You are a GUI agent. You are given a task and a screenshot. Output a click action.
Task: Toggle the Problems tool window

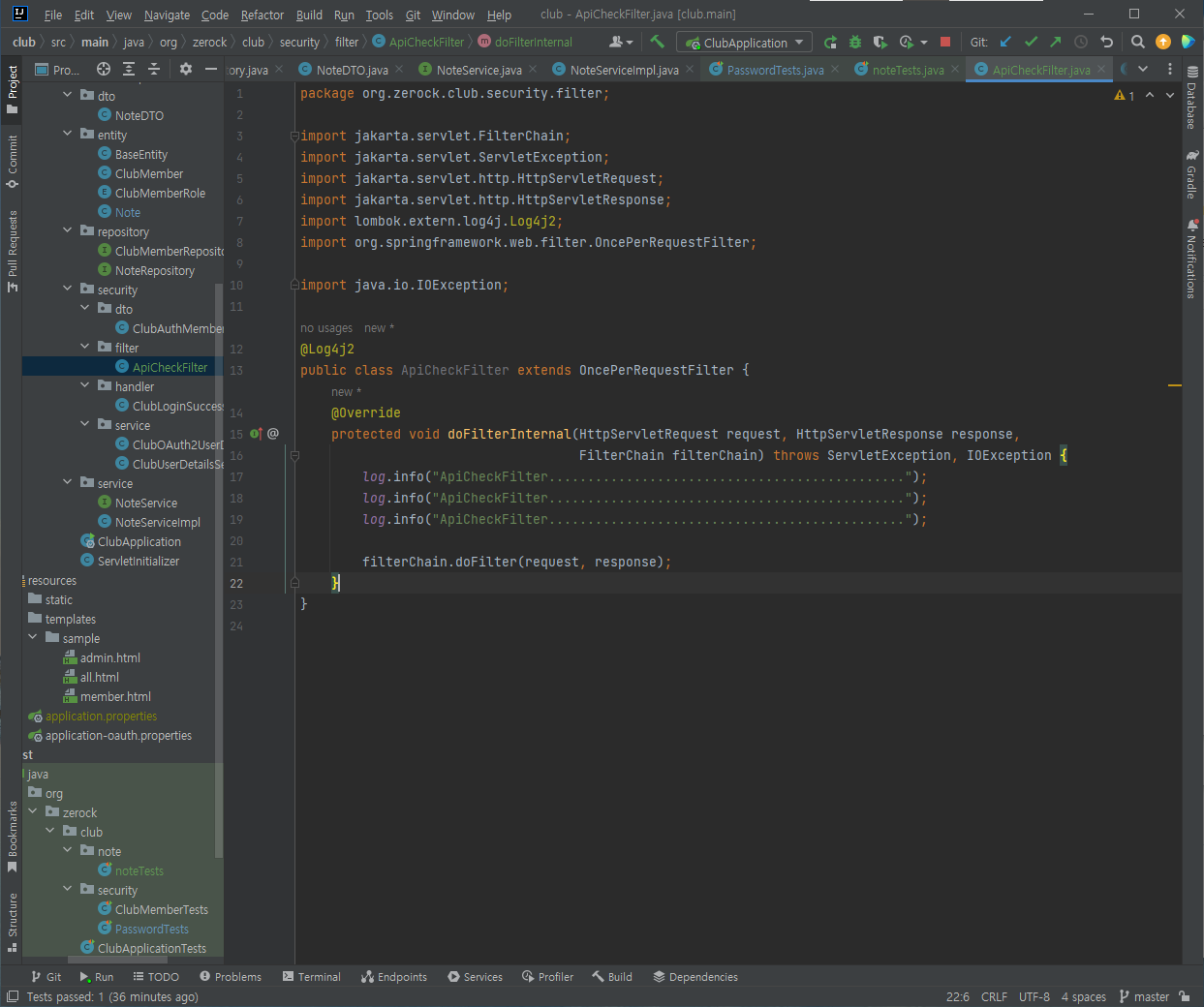230,977
